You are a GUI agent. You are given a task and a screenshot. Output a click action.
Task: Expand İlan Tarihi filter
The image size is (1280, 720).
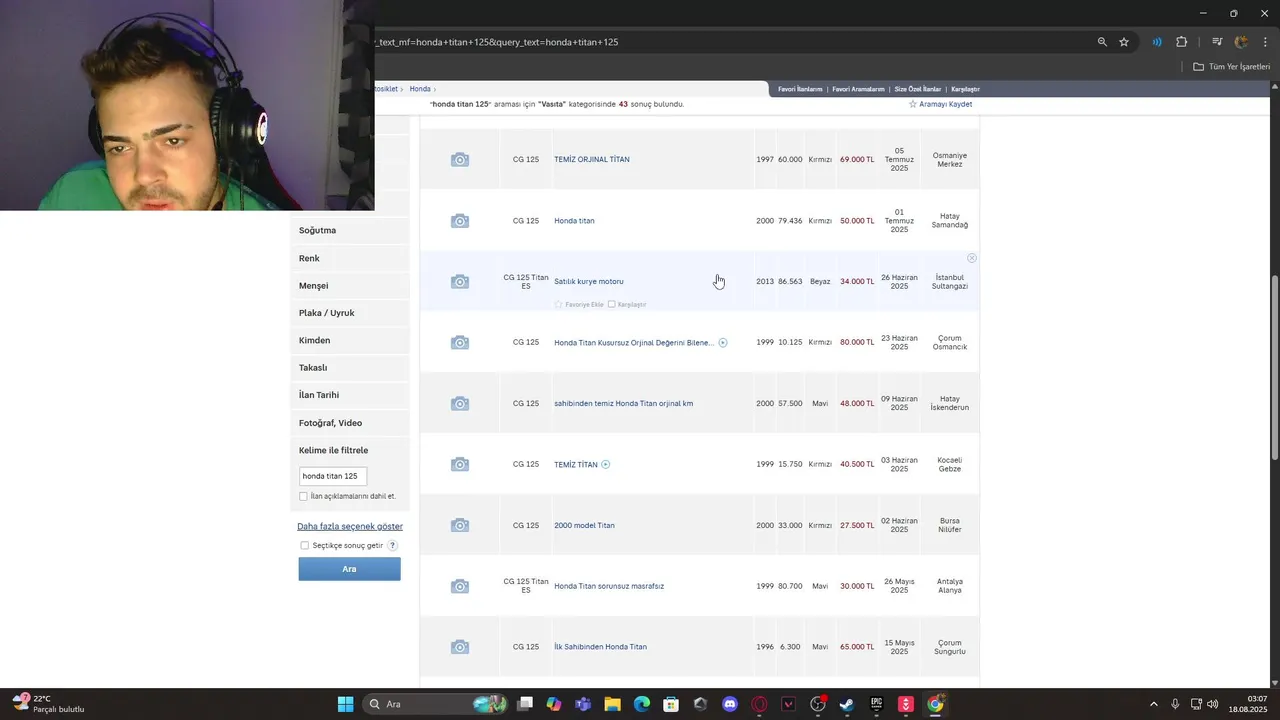click(x=349, y=395)
